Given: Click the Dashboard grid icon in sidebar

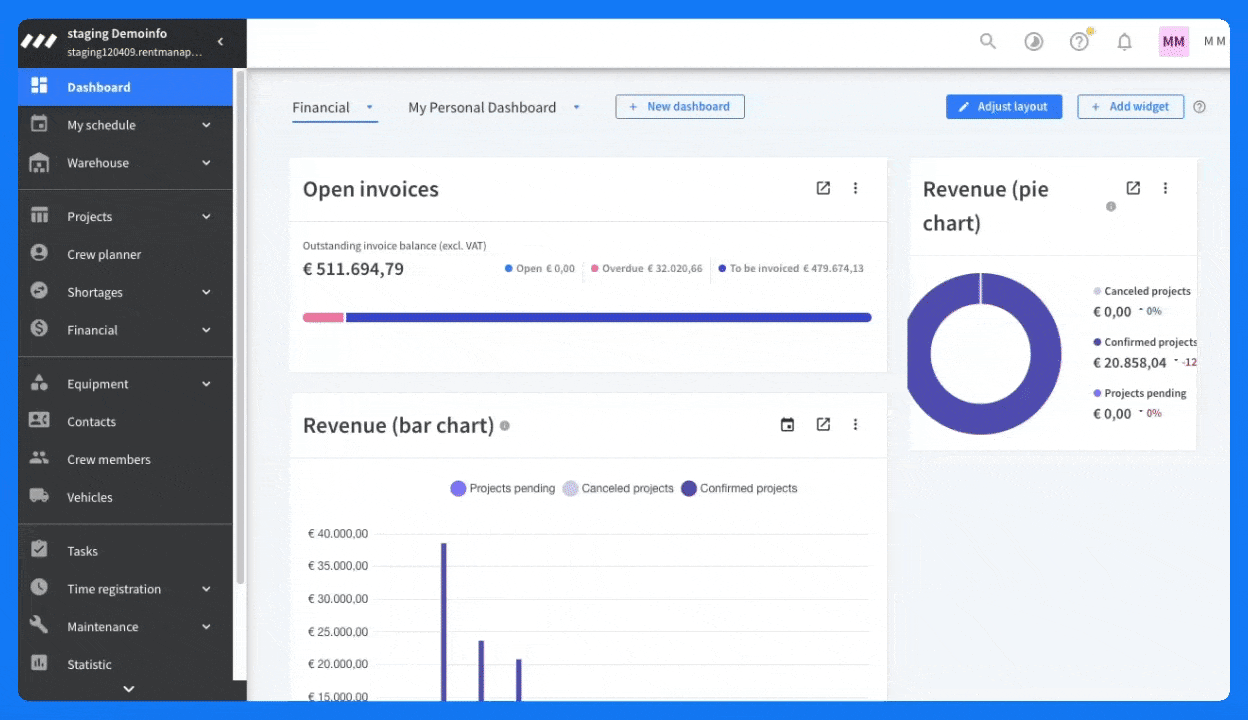Looking at the screenshot, I should [x=39, y=86].
